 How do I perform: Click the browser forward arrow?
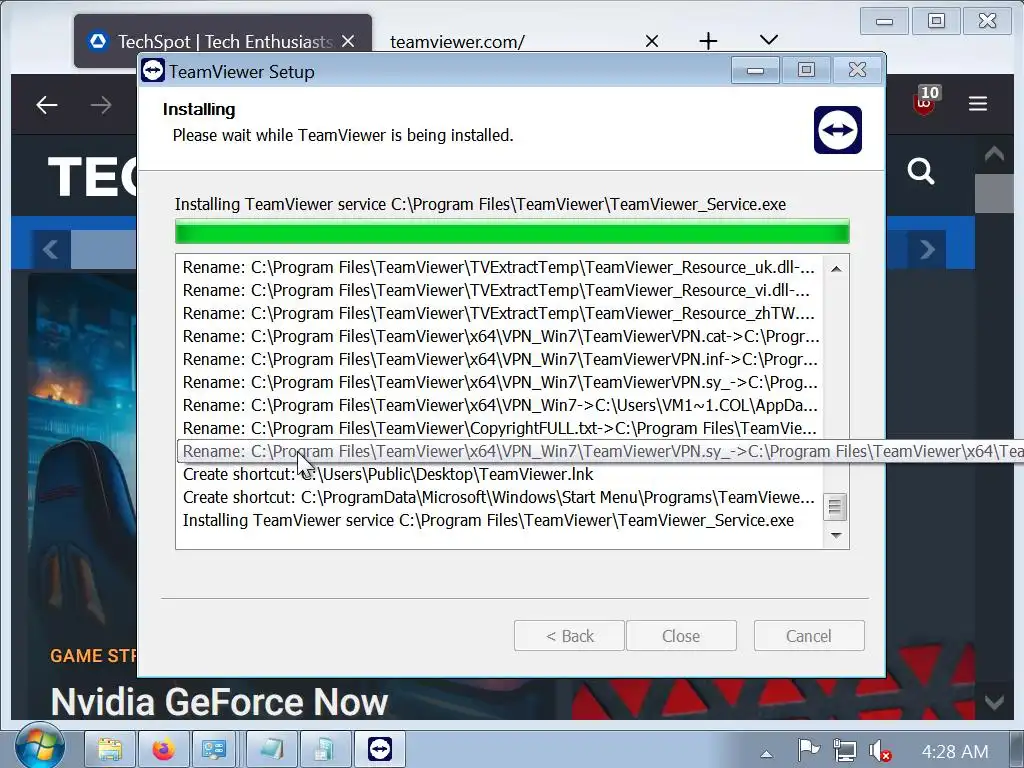101,104
